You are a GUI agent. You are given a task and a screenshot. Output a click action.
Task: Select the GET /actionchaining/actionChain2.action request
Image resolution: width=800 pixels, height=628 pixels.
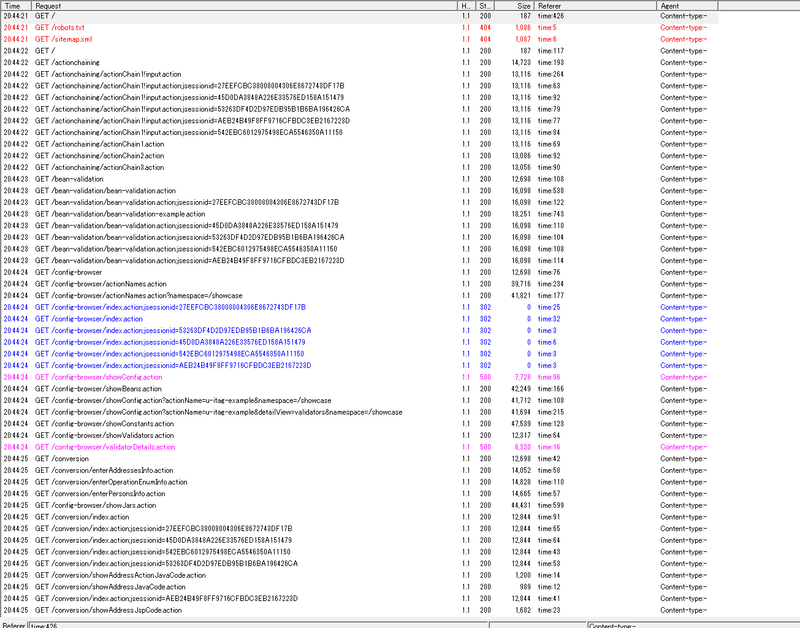[359, 156]
